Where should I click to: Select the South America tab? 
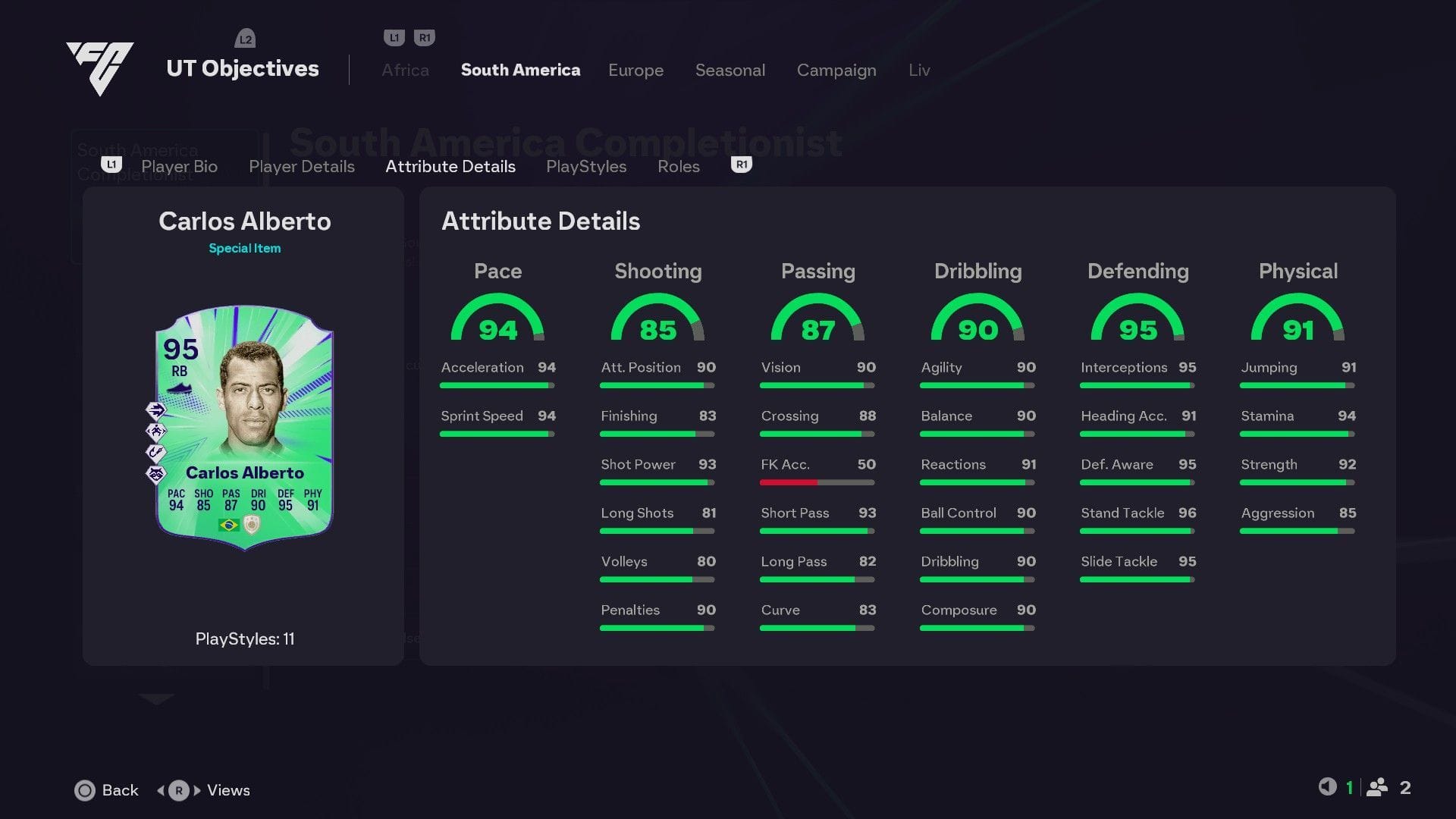(520, 70)
